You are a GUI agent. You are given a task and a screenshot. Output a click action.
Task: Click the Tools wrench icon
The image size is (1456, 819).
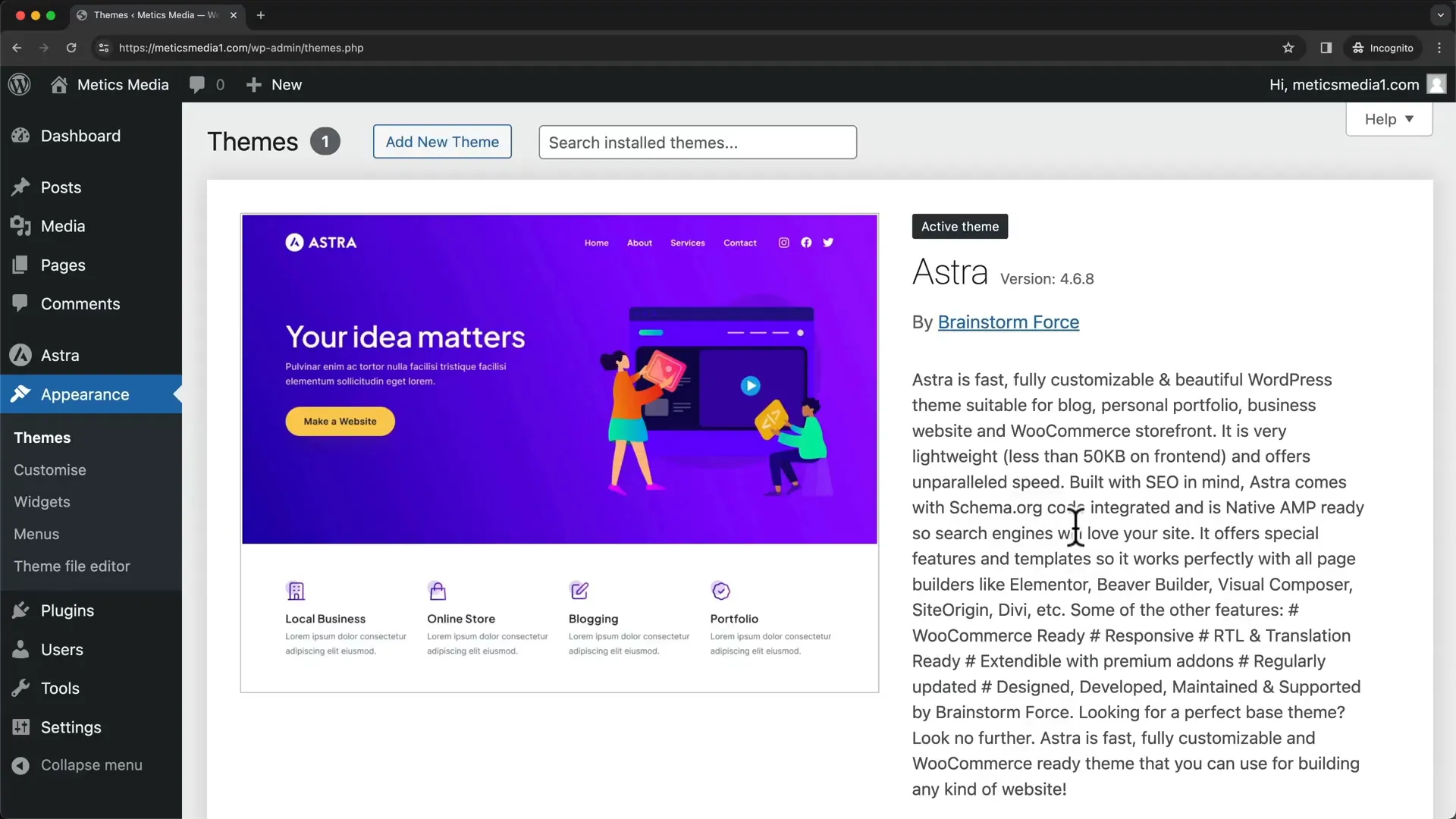(x=20, y=688)
